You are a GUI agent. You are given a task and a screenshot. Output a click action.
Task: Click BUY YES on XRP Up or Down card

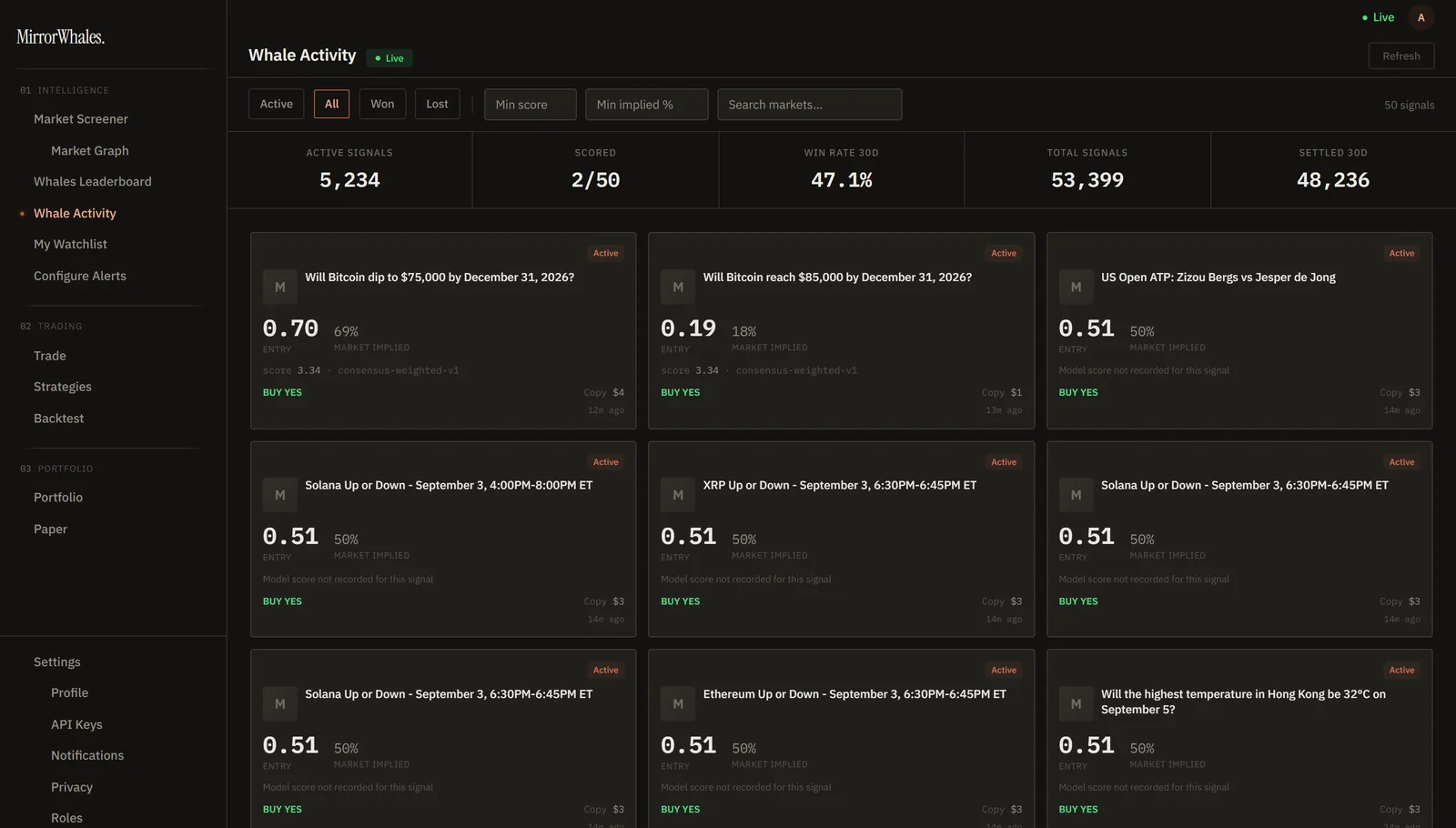click(x=681, y=601)
